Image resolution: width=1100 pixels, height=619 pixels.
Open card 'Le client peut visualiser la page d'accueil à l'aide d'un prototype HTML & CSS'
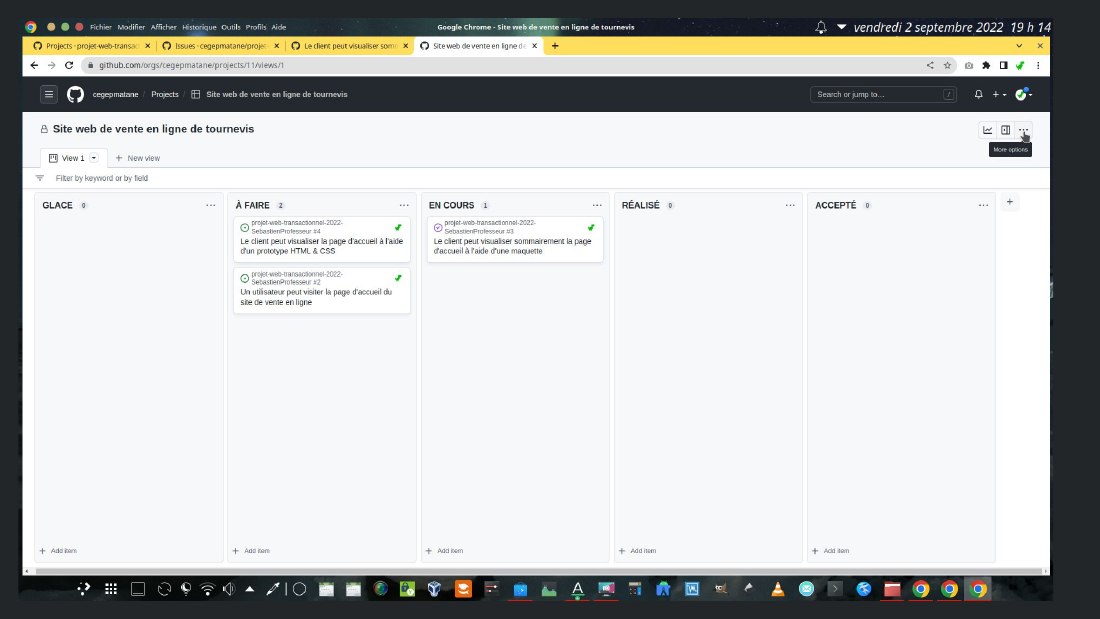321,246
